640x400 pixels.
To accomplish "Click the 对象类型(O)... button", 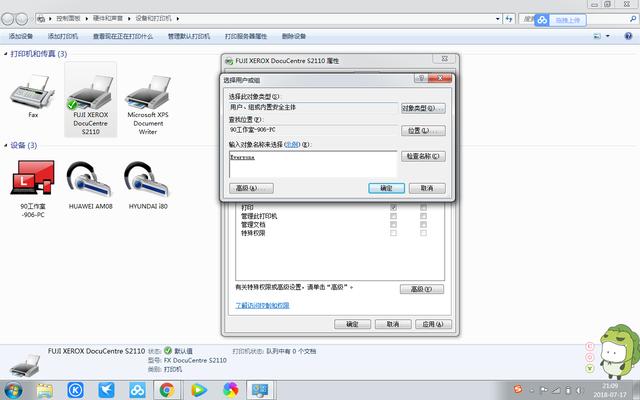I will (423, 108).
